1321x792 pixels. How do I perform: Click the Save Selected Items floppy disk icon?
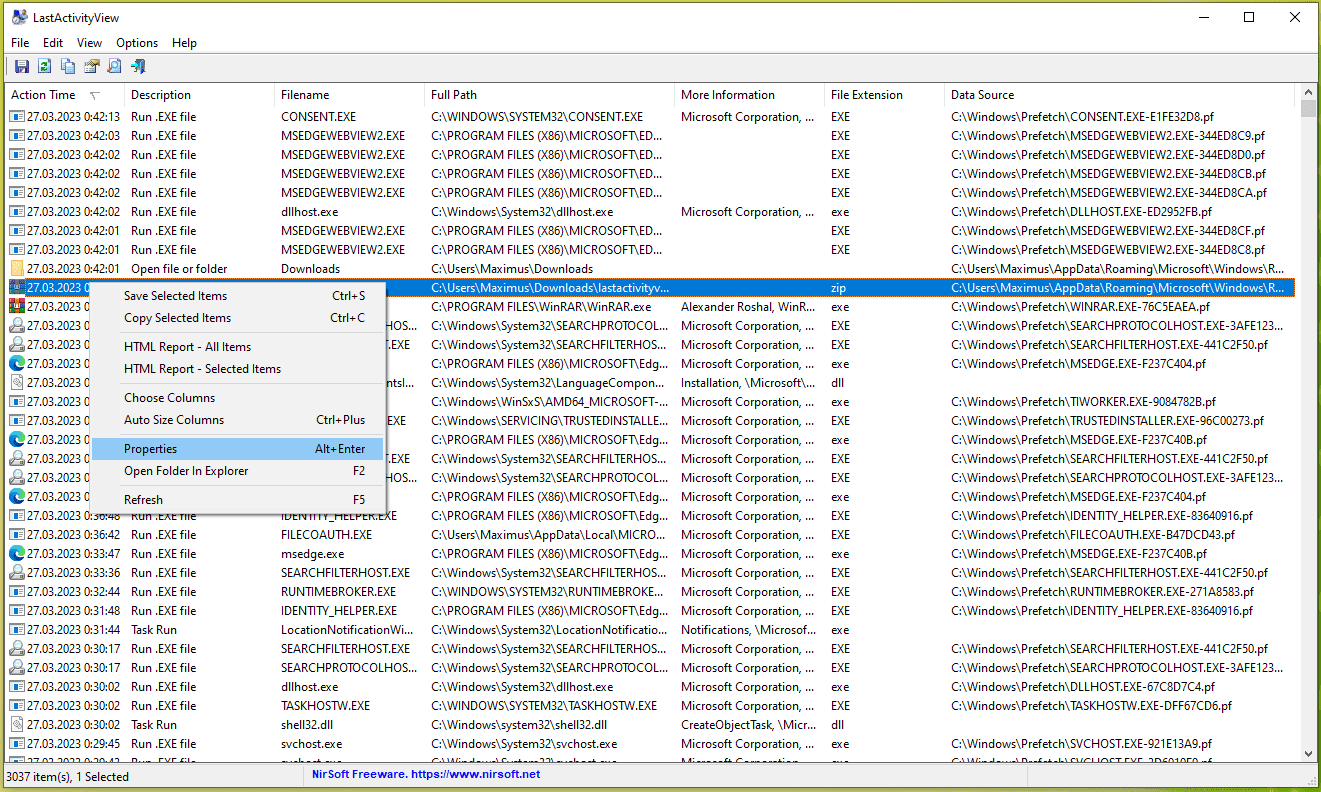tap(21, 66)
